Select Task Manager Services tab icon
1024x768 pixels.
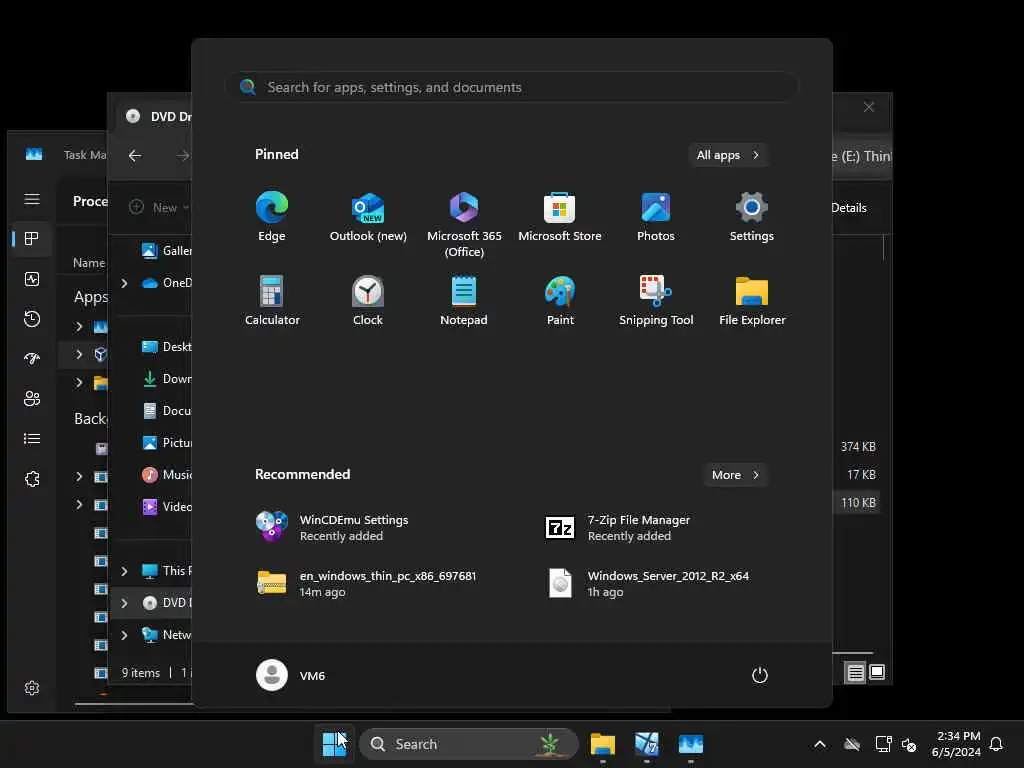click(x=32, y=479)
